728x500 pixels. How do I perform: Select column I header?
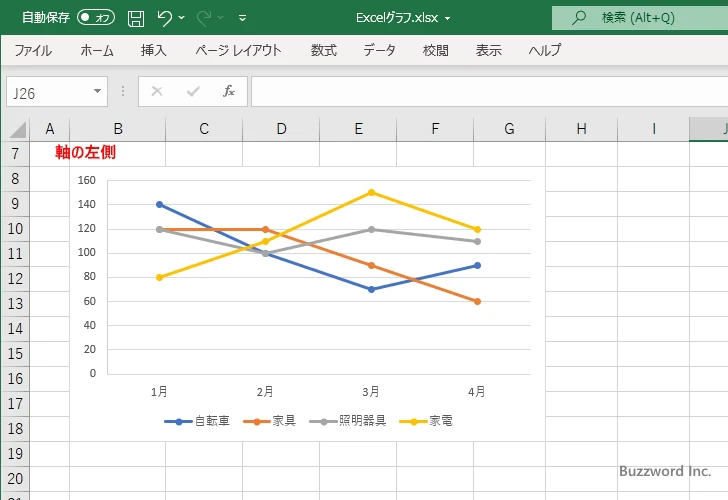tap(653, 129)
